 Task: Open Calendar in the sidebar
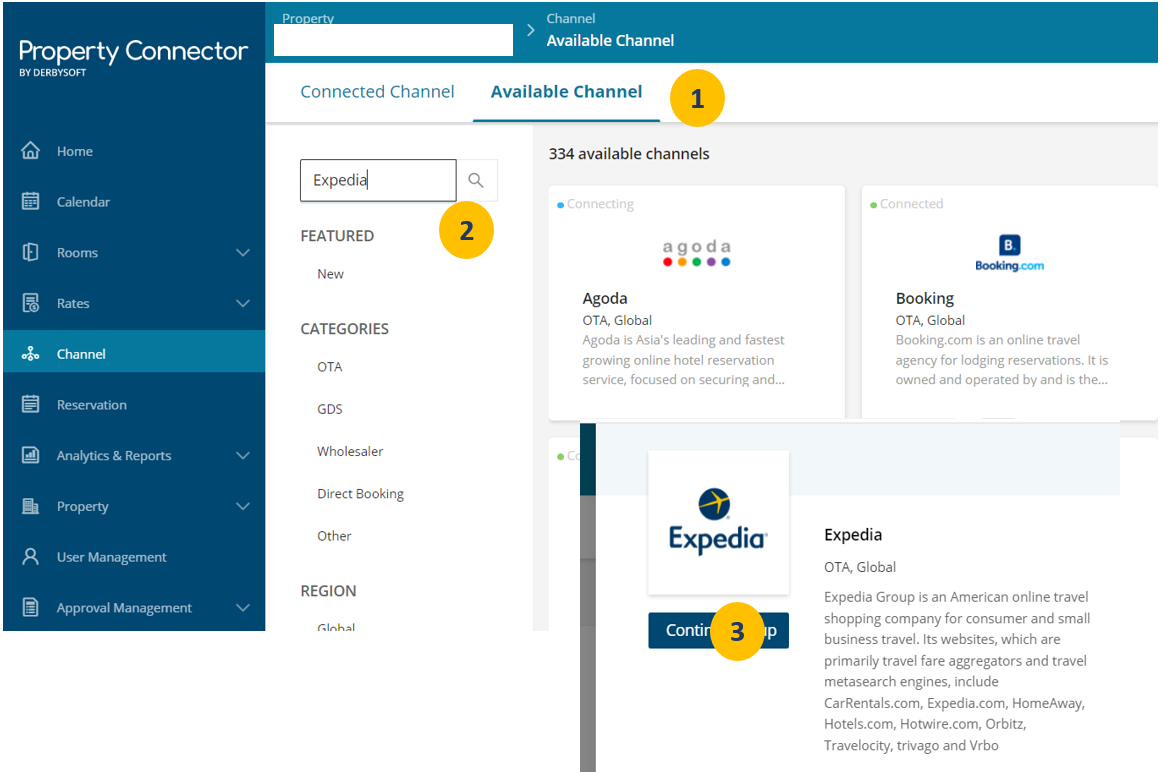pos(134,202)
